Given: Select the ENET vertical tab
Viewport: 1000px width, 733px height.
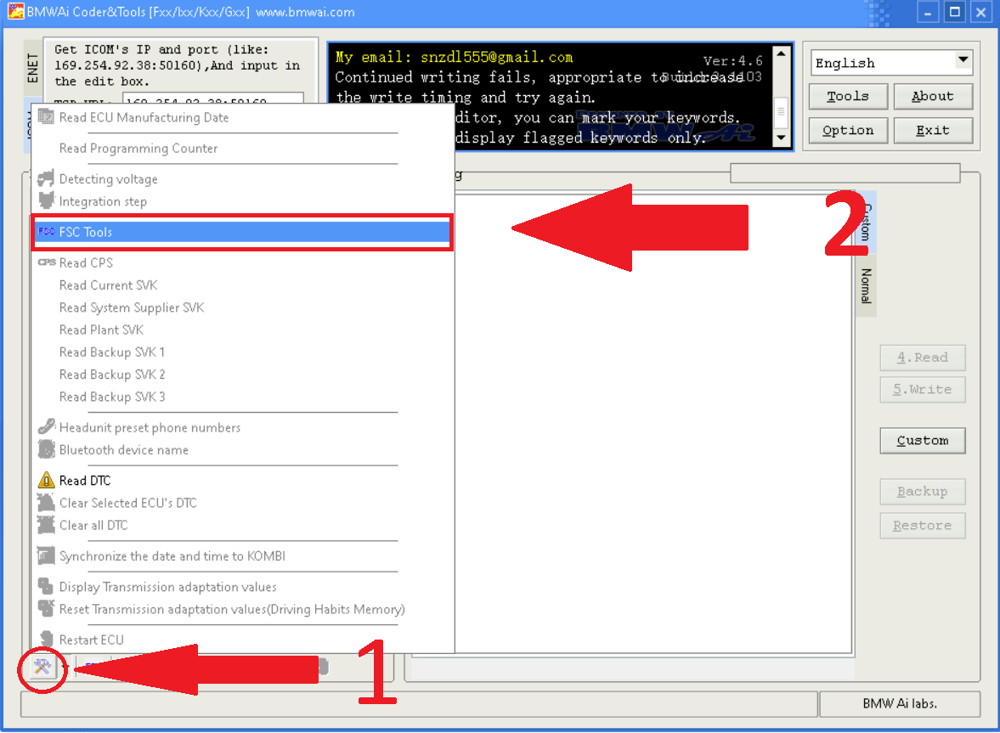Looking at the screenshot, I should coord(33,68).
